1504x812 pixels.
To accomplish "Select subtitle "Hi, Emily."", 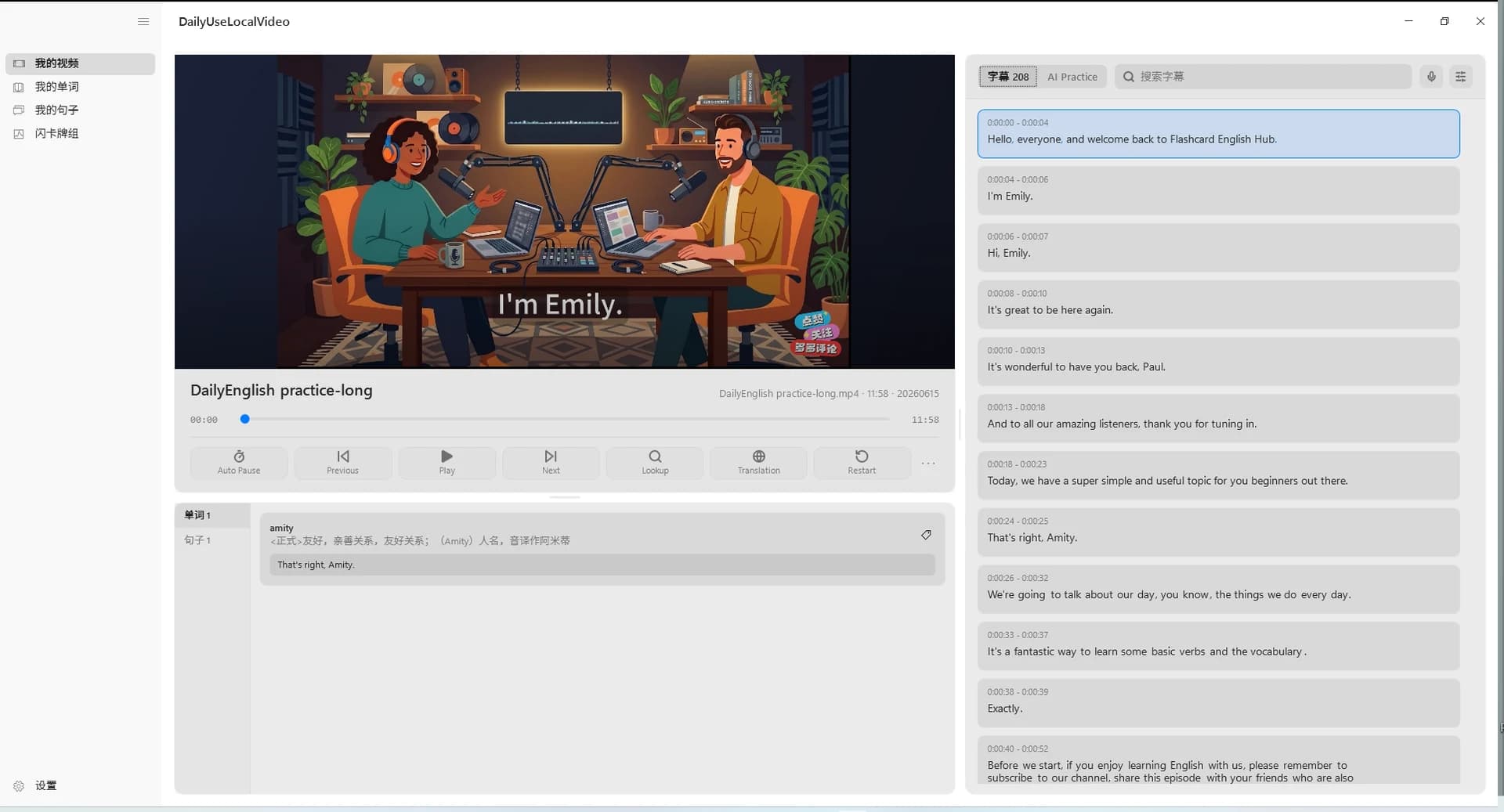I will click(x=1218, y=247).
